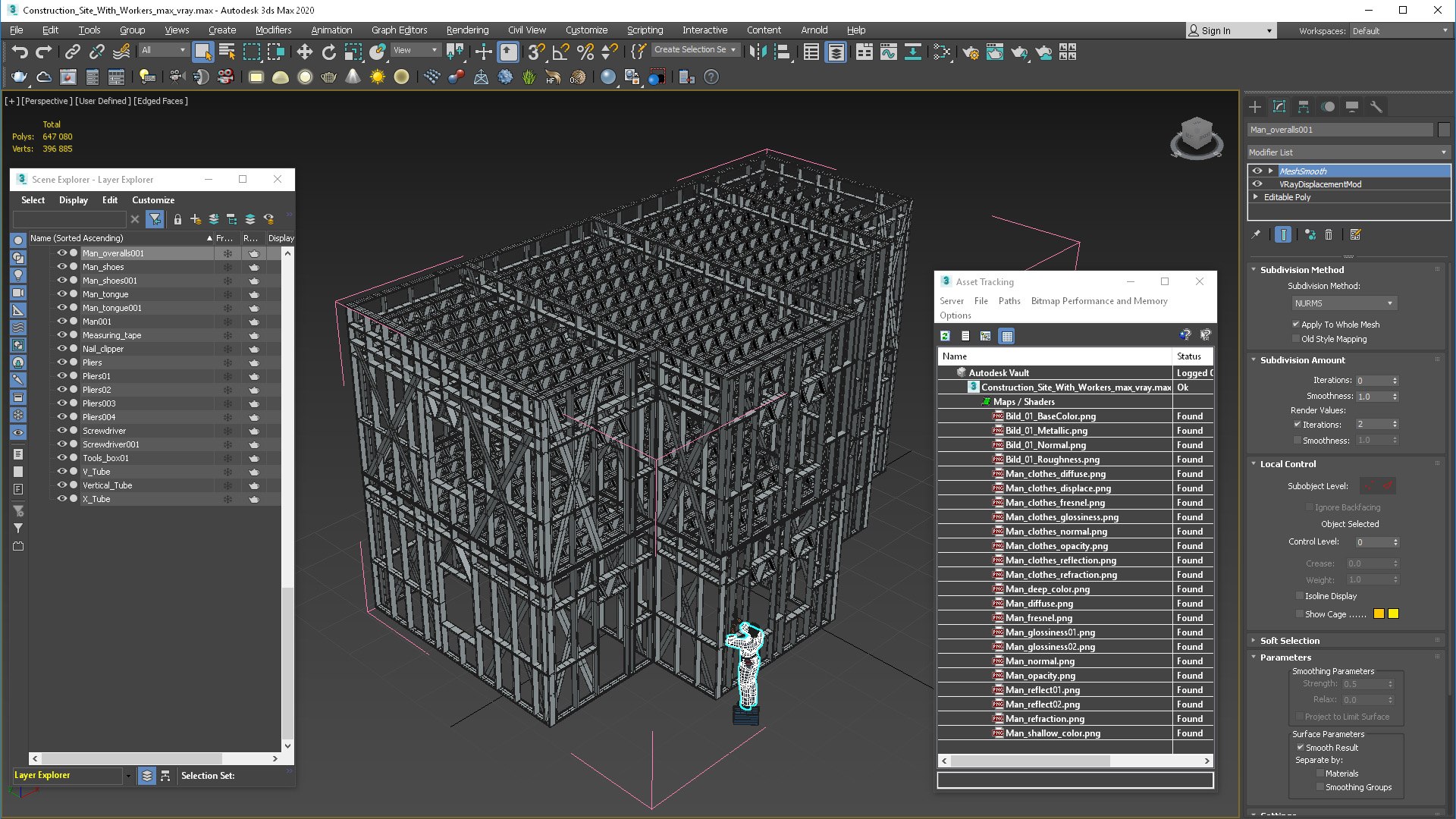
Task: Open the Material Editor icon
Action: coord(942,52)
